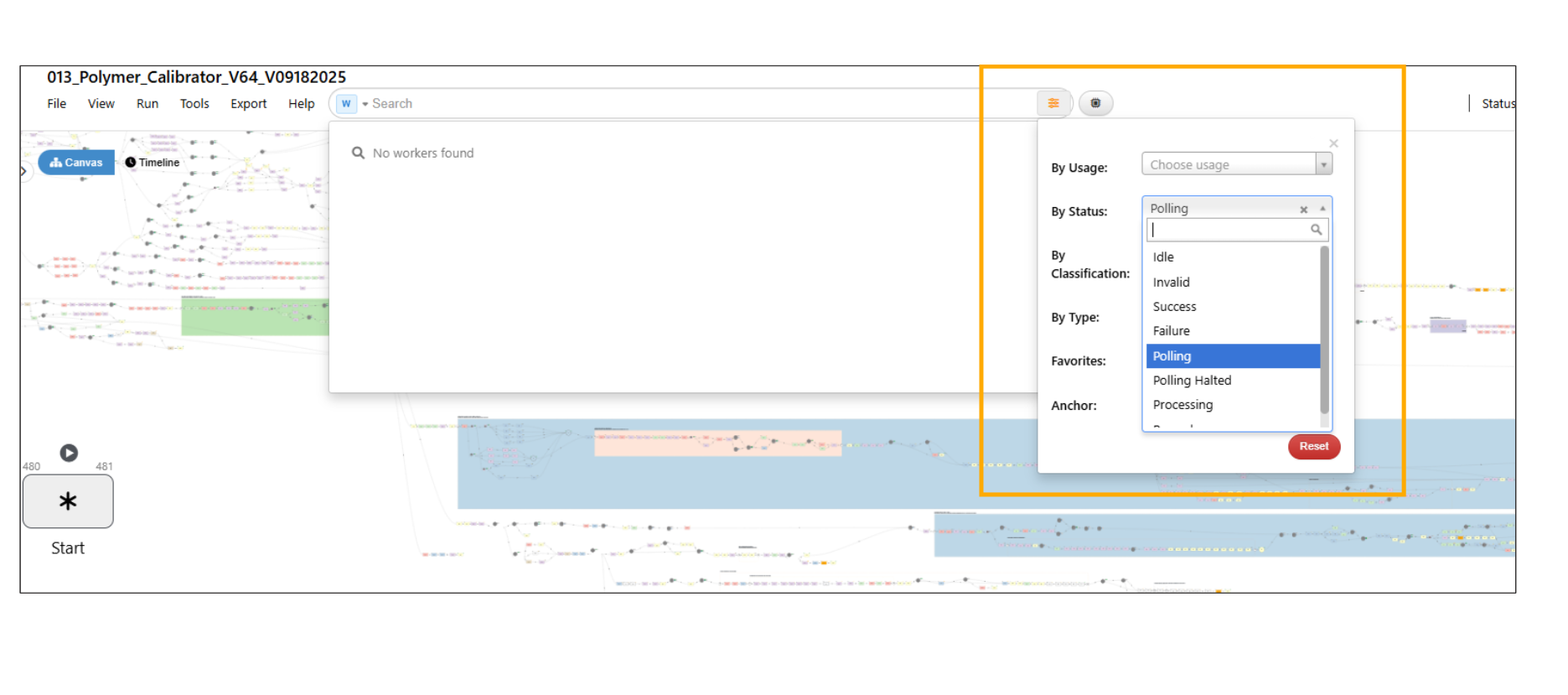Select Polling Halted status option
The image size is (1568, 695).
pyautogui.click(x=1192, y=381)
